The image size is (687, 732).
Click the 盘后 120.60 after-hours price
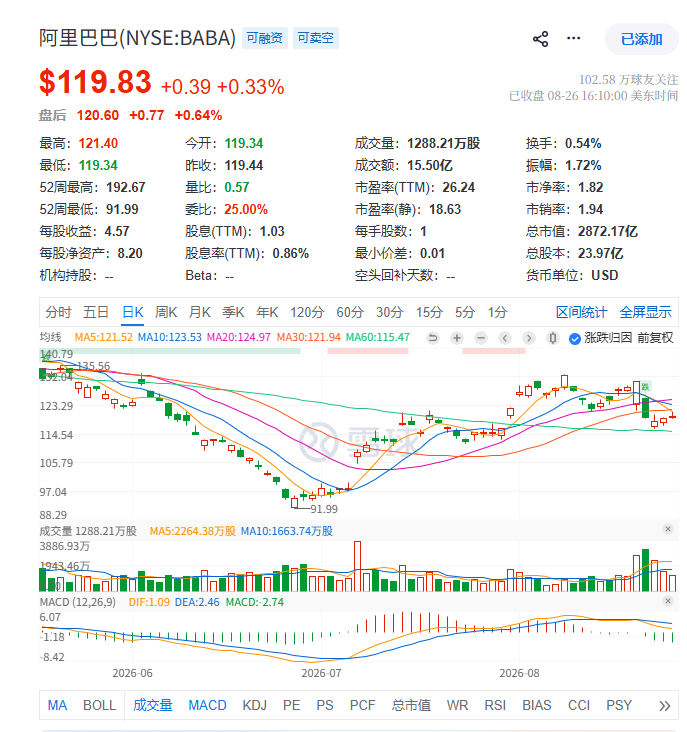coord(98,115)
